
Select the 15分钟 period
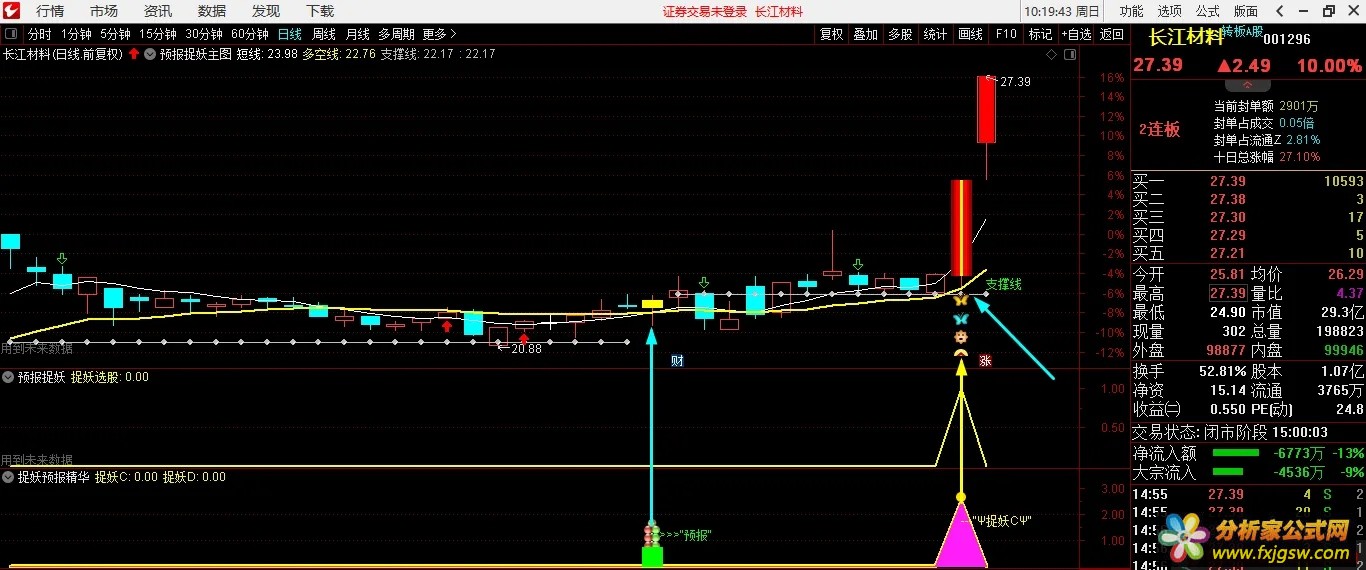point(159,33)
